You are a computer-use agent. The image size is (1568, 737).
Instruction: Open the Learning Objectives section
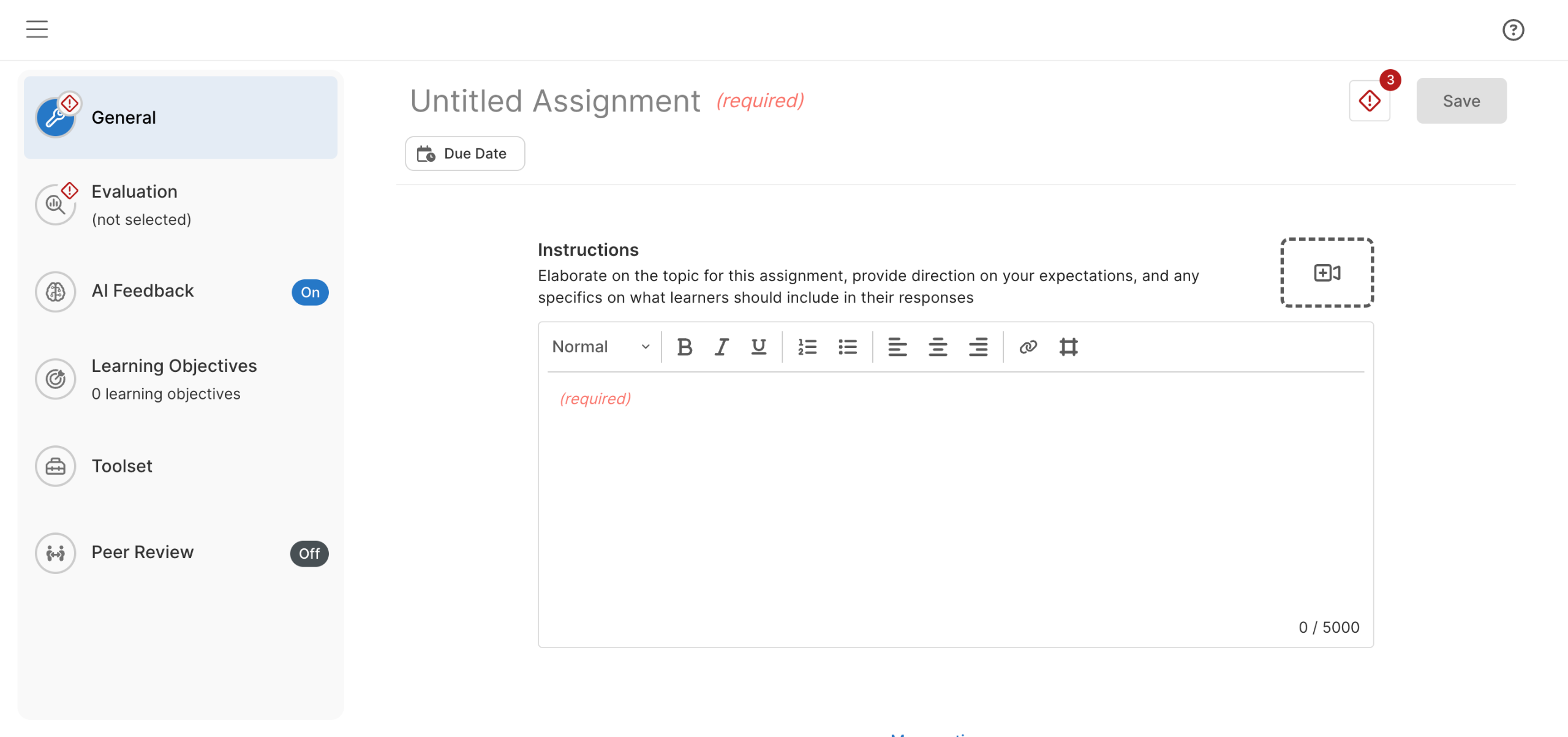click(x=174, y=379)
